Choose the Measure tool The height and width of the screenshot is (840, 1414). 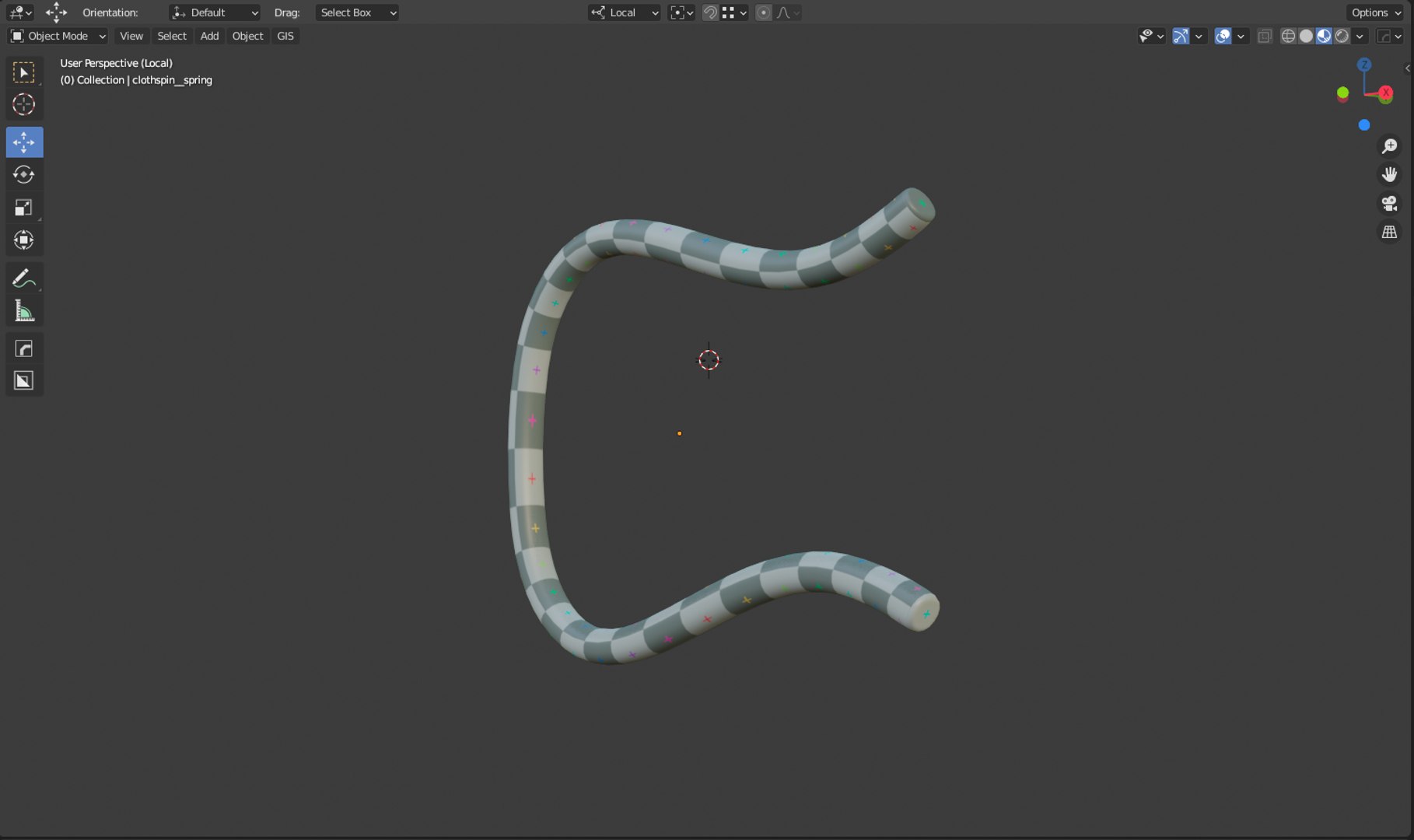[x=24, y=310]
